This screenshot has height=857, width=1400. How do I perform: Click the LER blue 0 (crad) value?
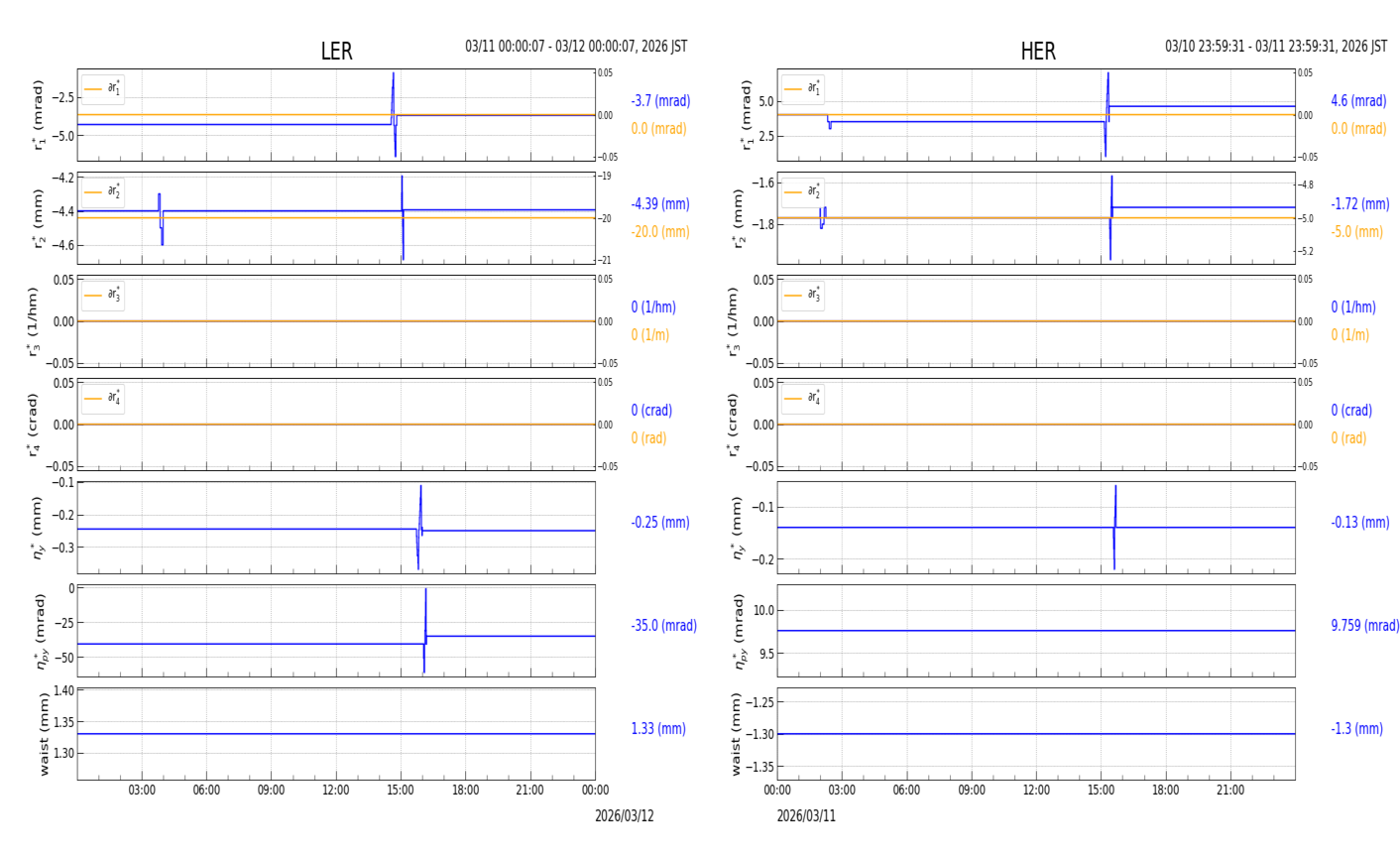coord(651,411)
